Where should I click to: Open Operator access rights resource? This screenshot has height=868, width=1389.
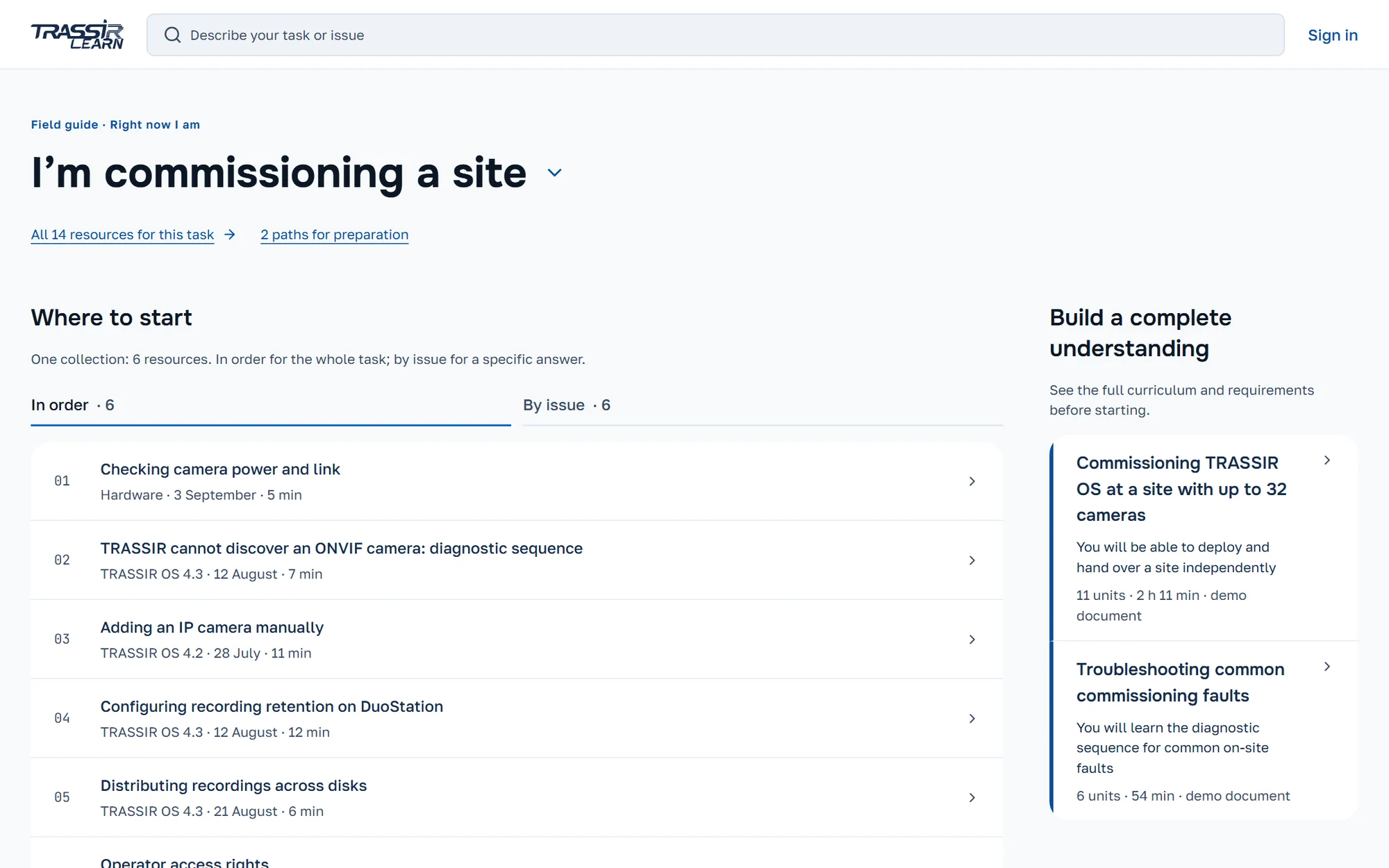click(185, 862)
